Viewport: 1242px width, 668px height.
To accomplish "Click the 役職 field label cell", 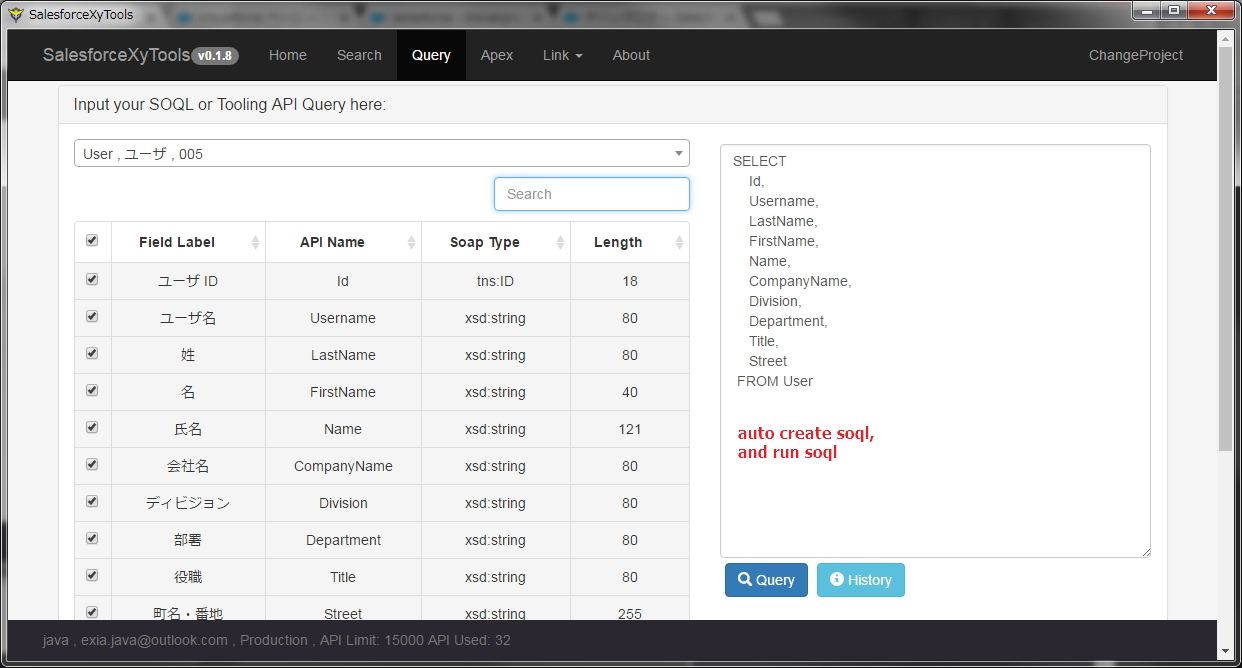I will tap(188, 577).
